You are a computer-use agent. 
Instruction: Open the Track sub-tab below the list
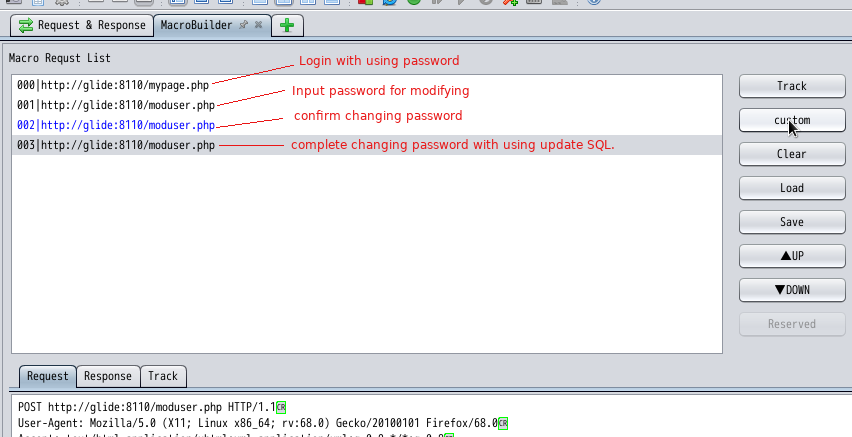coord(163,376)
